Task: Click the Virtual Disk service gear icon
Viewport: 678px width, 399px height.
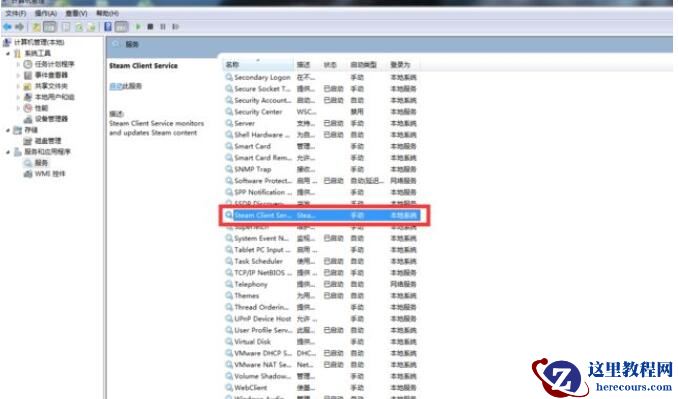Action: 229,342
